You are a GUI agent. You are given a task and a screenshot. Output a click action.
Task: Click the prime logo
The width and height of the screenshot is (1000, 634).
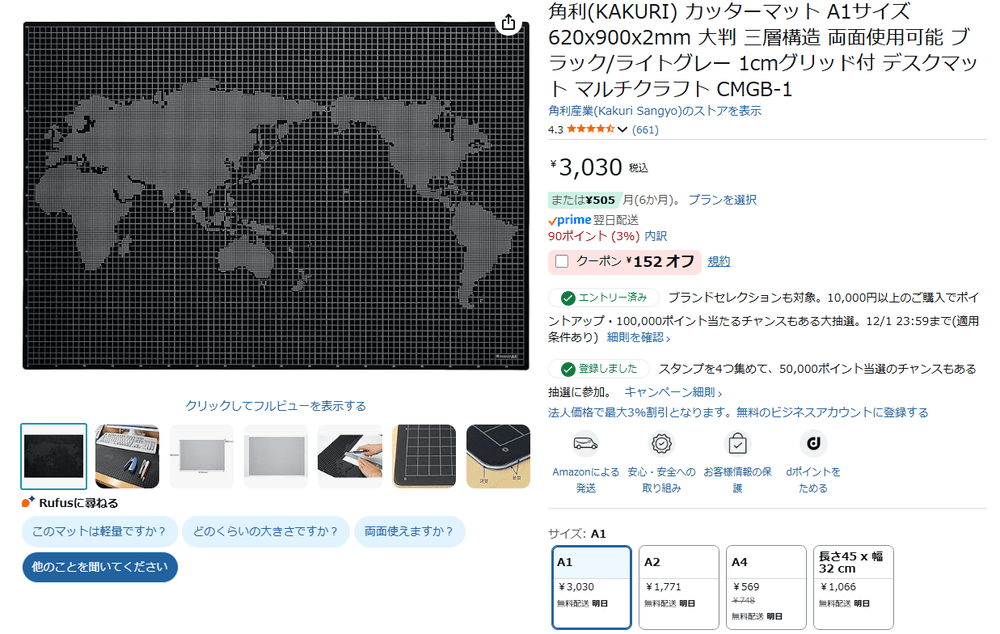574,220
